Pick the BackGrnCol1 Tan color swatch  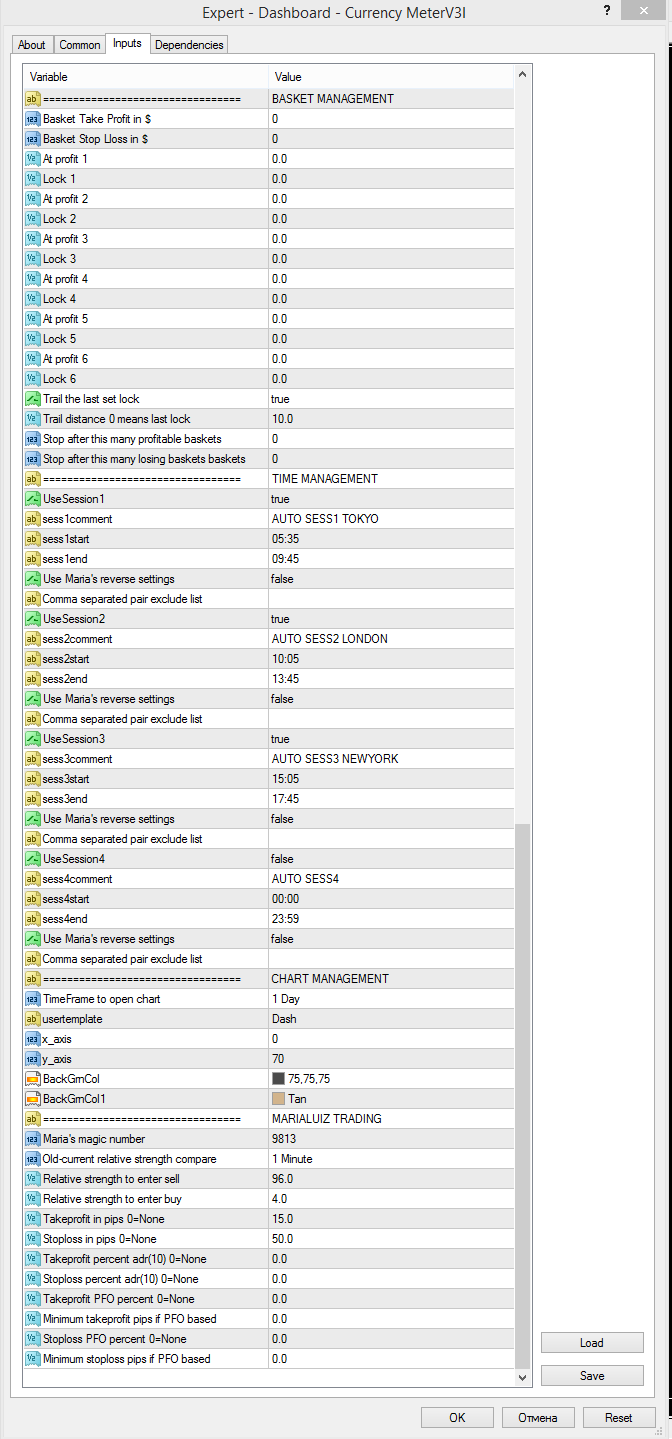(x=278, y=1099)
